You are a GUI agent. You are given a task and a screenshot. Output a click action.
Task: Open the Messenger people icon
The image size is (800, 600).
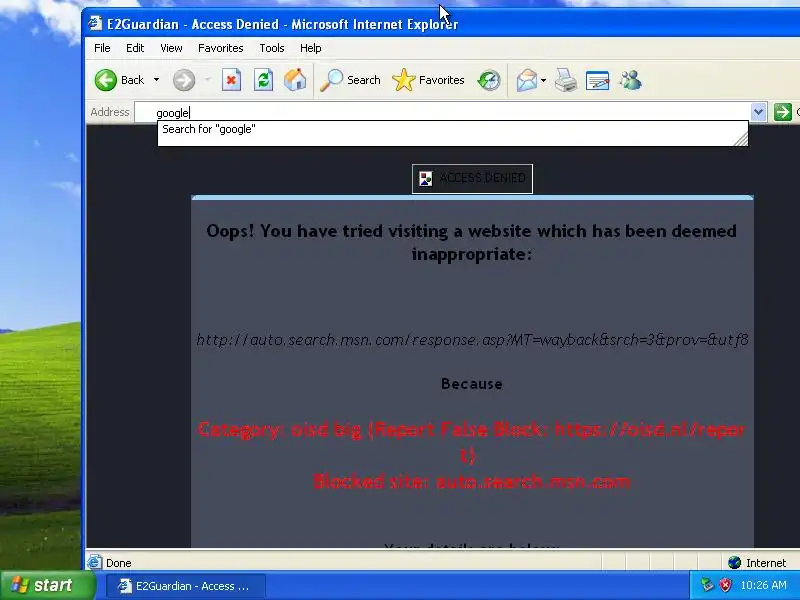coord(631,80)
